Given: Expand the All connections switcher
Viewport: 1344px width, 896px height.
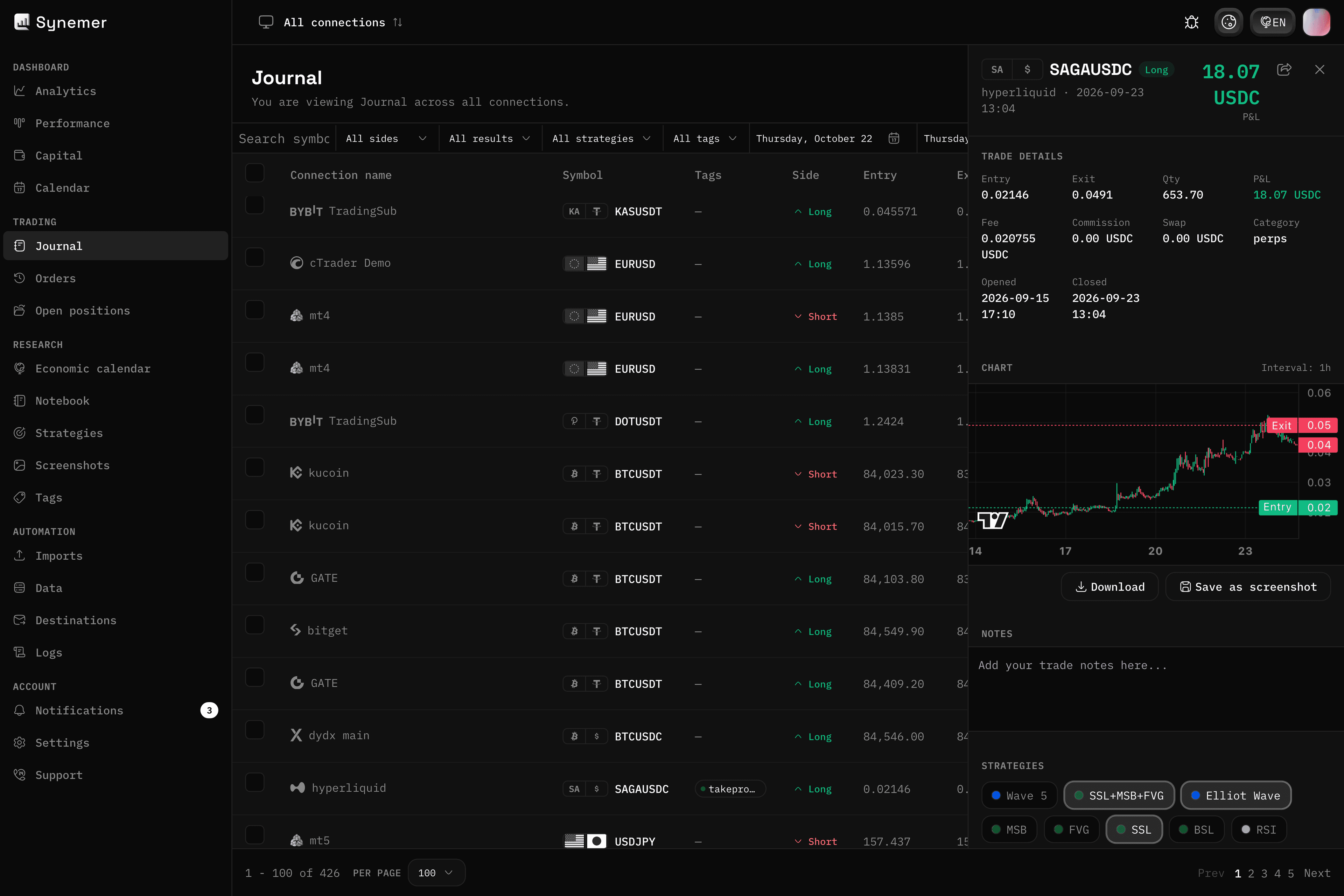Looking at the screenshot, I should click(330, 22).
